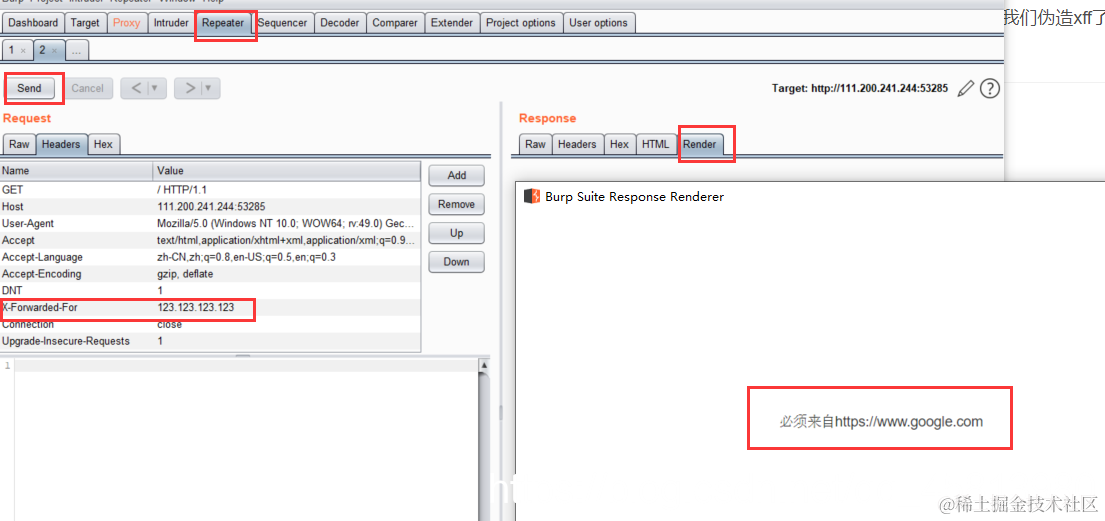Viewport: 1105px width, 521px height.
Task: Open the help question mark icon
Action: (x=990, y=89)
